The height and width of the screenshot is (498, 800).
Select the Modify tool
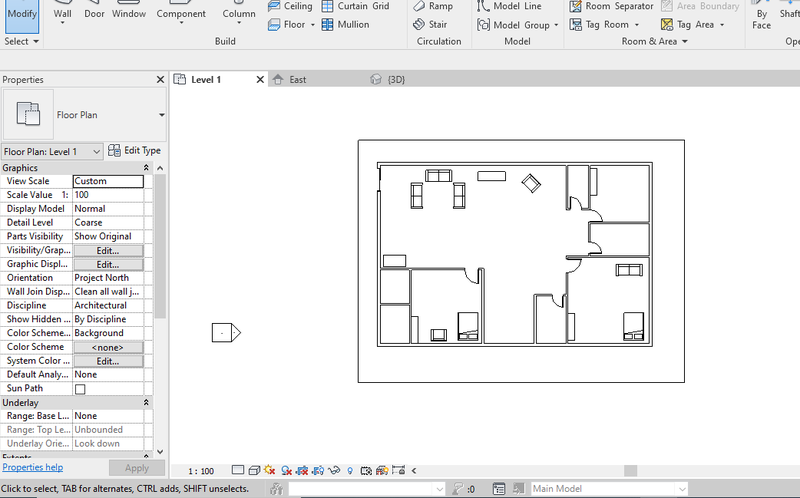(22, 15)
